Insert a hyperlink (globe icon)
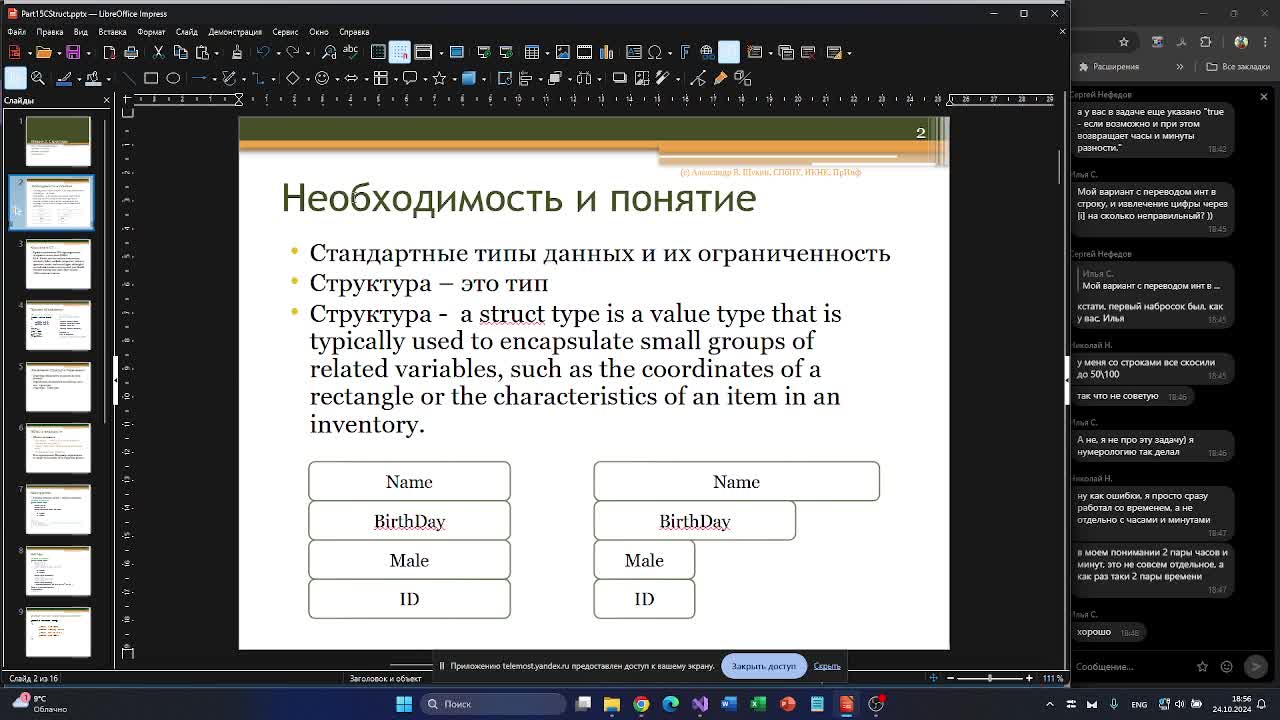The image size is (1280, 720). tap(707, 52)
